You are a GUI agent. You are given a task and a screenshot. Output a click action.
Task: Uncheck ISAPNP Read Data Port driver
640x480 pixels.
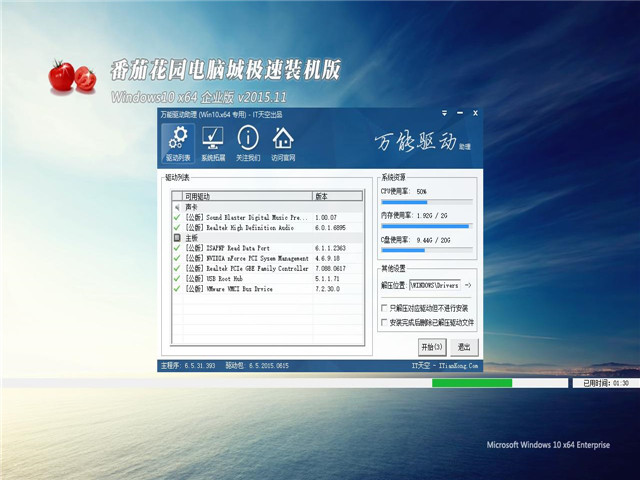(x=177, y=248)
